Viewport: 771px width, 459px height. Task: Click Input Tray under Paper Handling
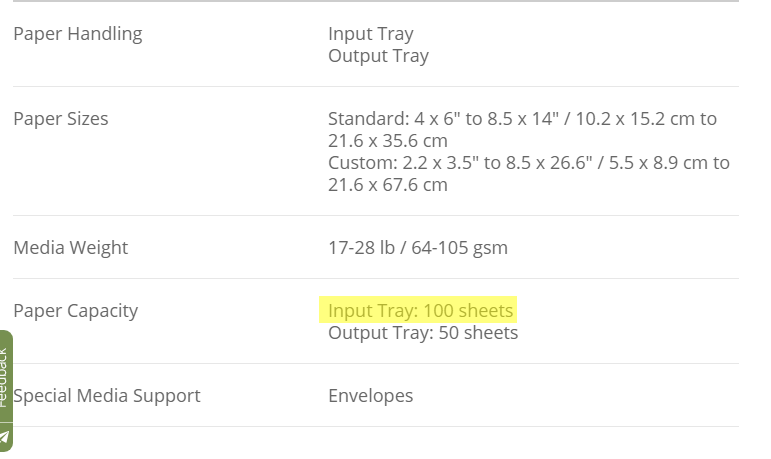pos(371,34)
